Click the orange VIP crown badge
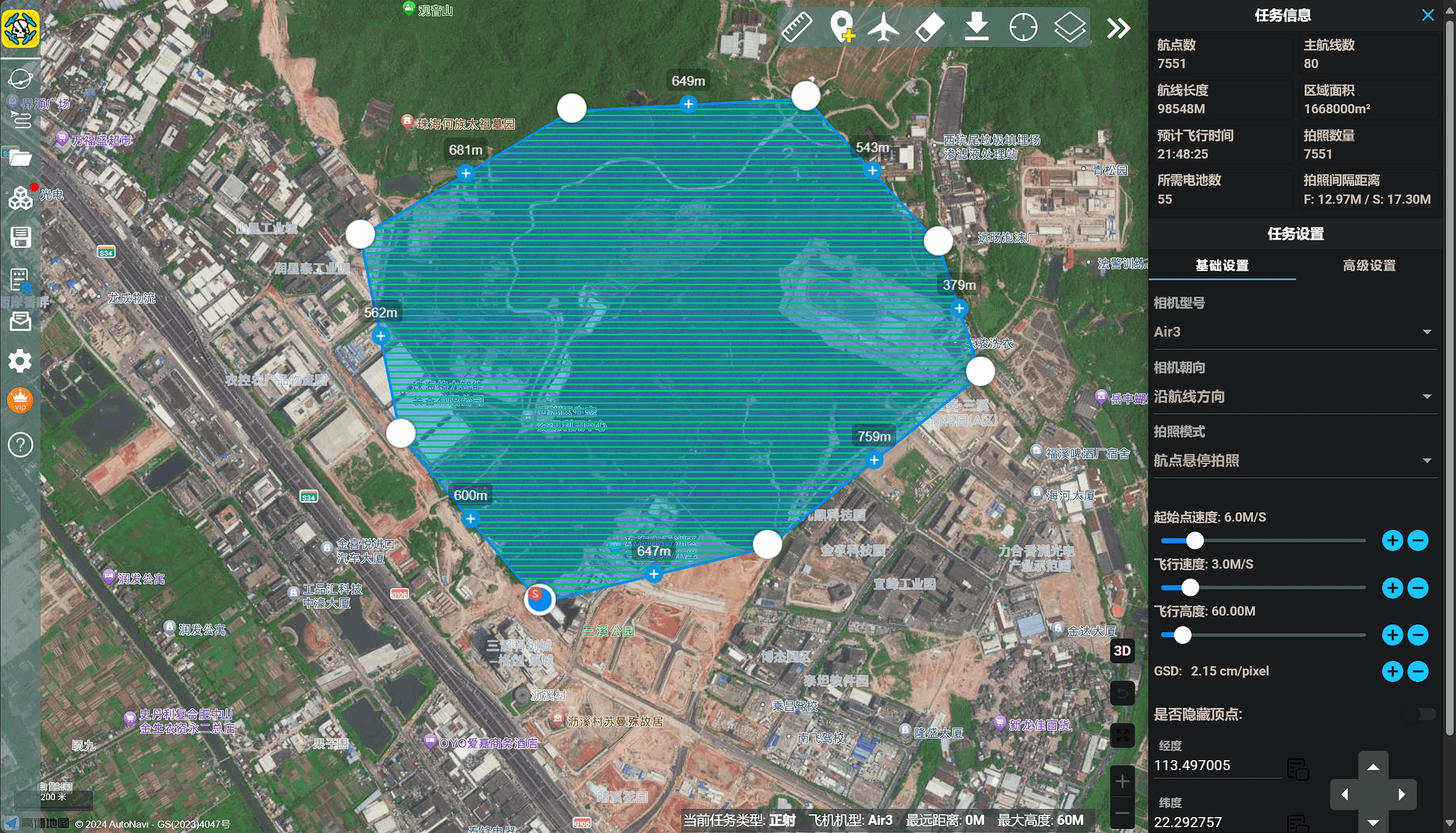 point(21,400)
